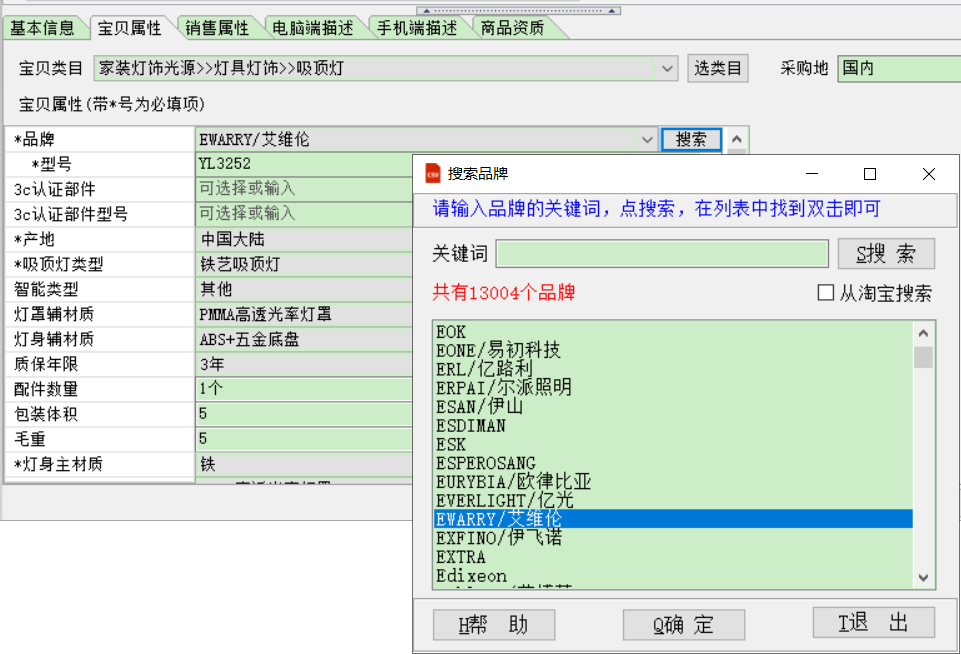The image size is (961, 654).
Task: Open the 品牌 dropdown list
Action: [647, 140]
